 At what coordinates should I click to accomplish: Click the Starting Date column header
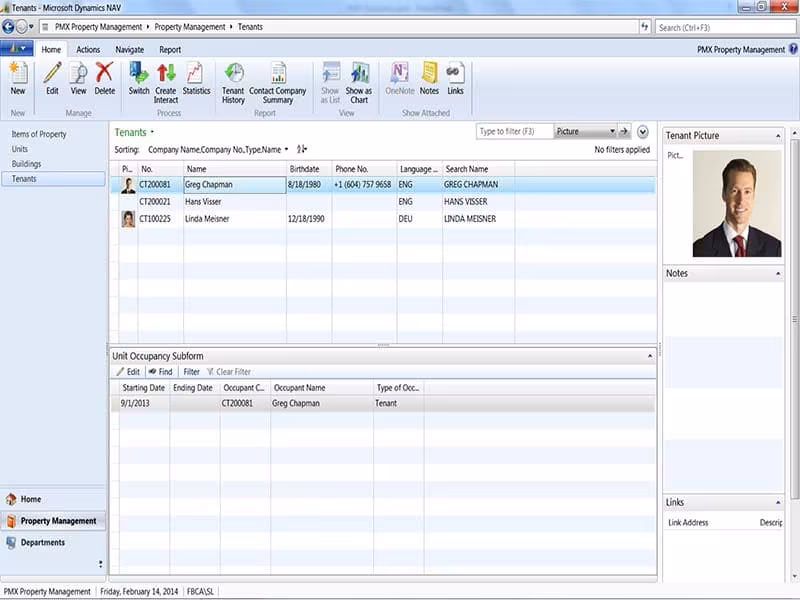coord(144,388)
